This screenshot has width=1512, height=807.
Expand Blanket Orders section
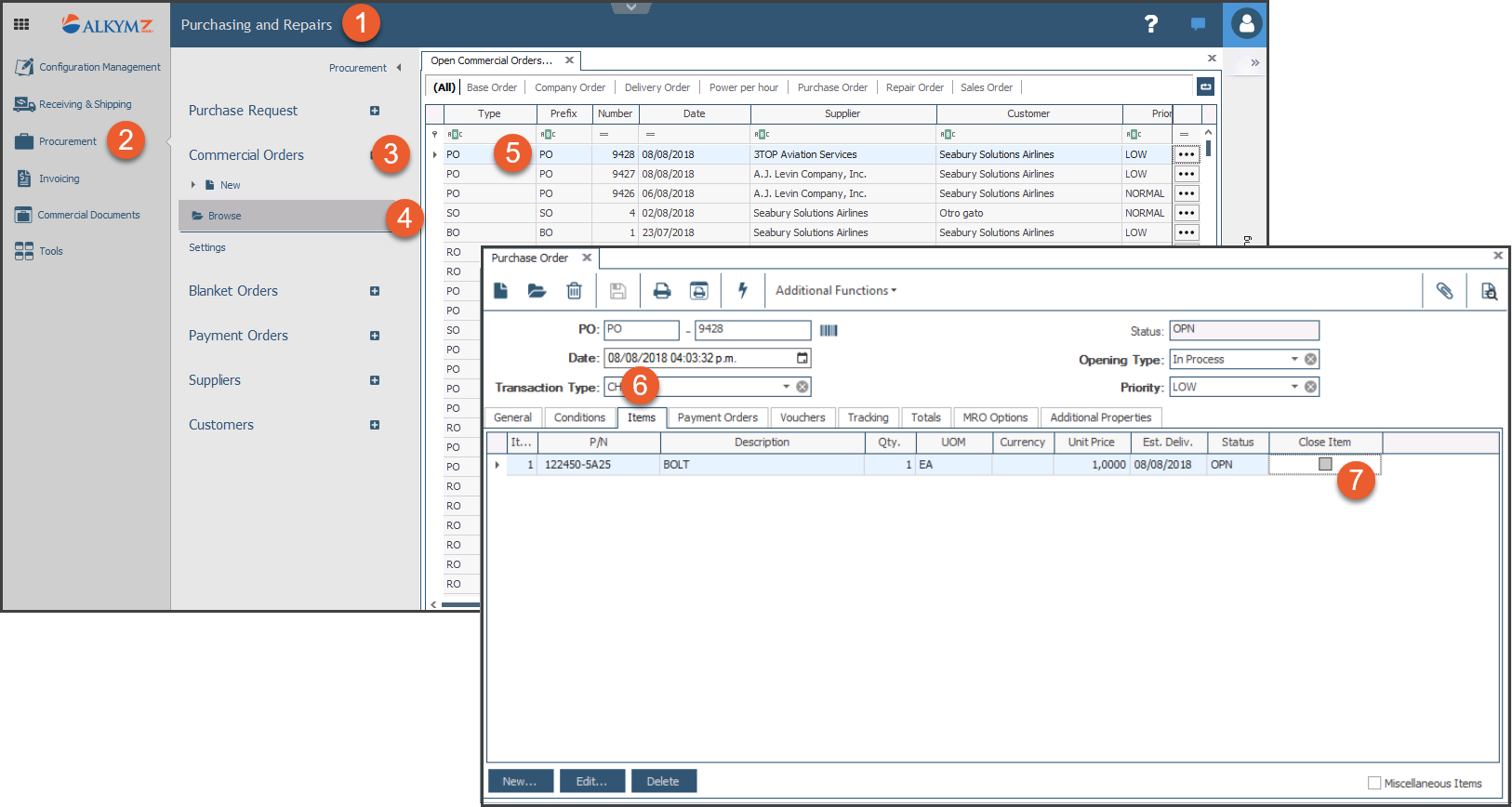click(x=375, y=291)
